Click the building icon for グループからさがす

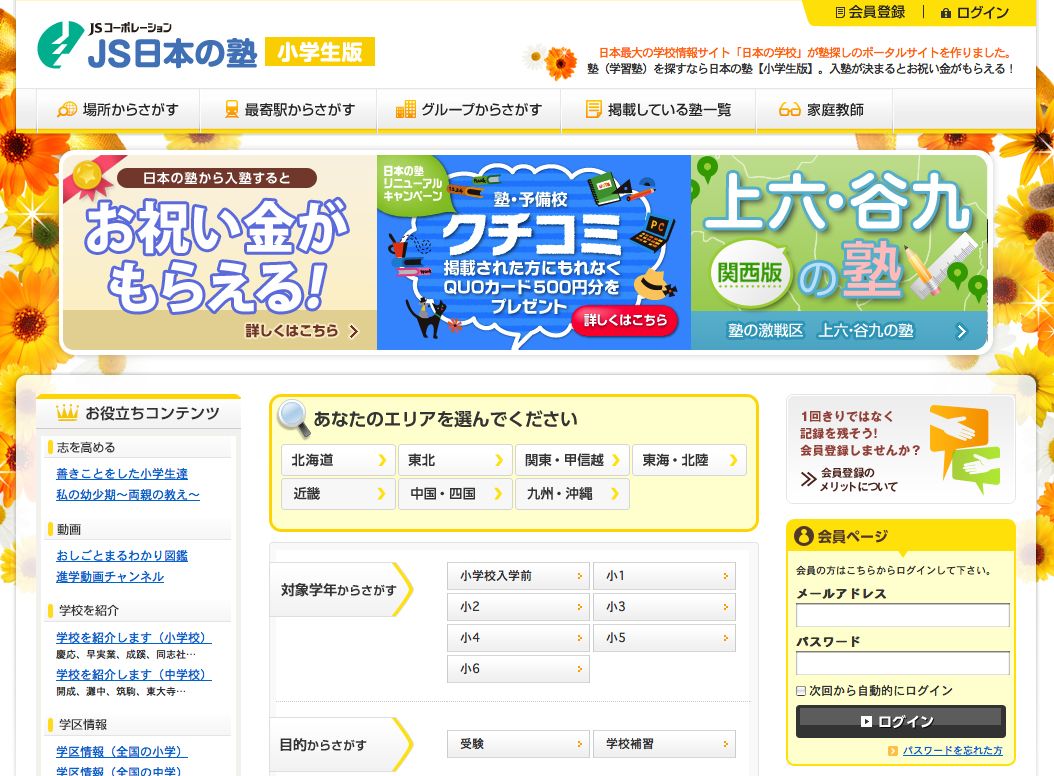point(405,109)
